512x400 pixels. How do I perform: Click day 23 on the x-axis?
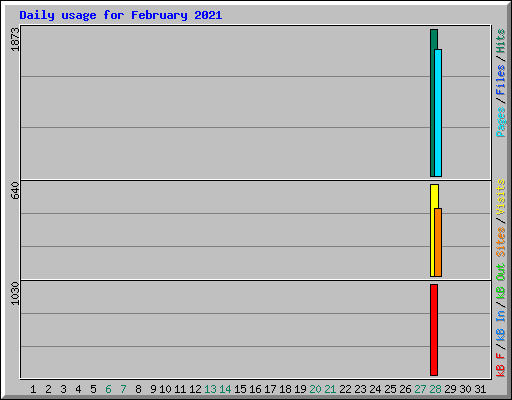pyautogui.click(x=360, y=389)
